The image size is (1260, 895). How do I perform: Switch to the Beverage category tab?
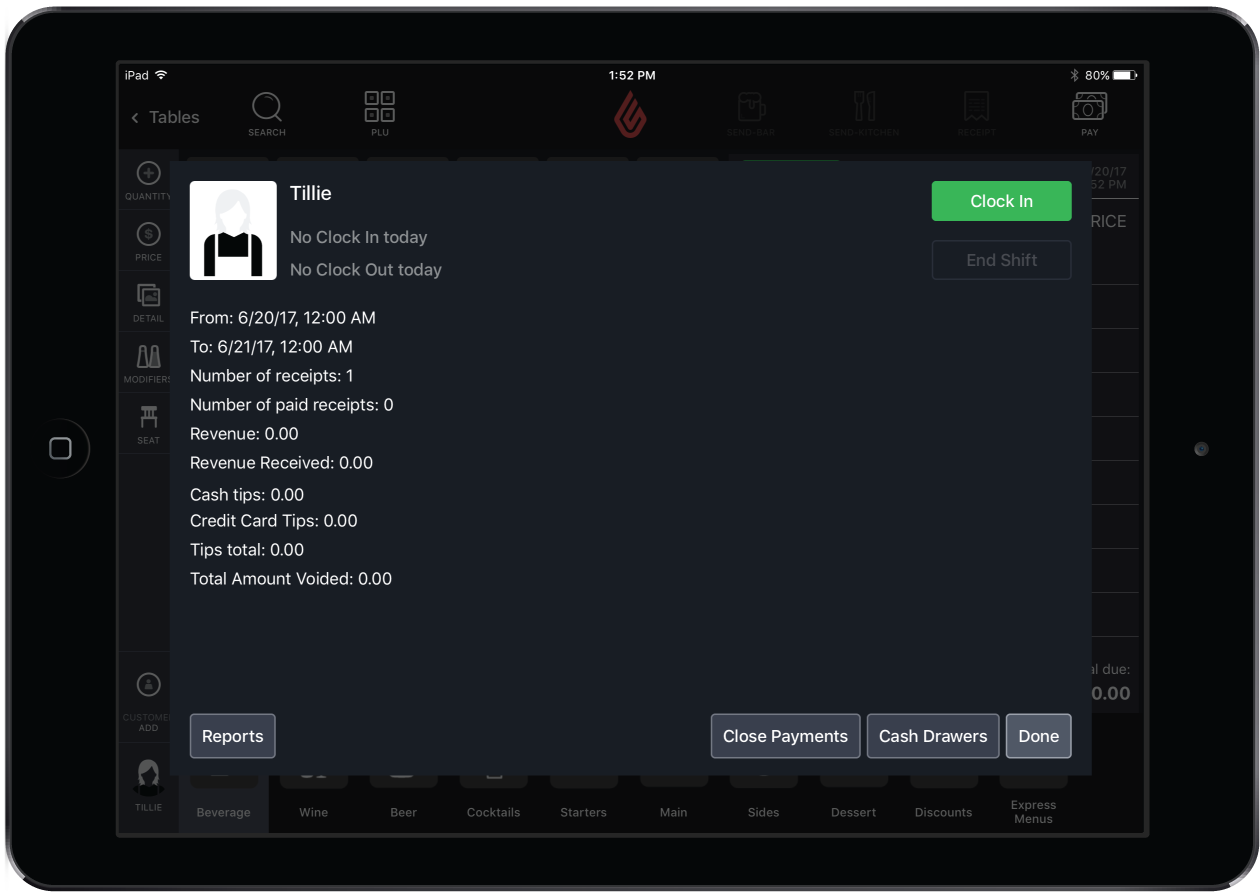point(223,811)
